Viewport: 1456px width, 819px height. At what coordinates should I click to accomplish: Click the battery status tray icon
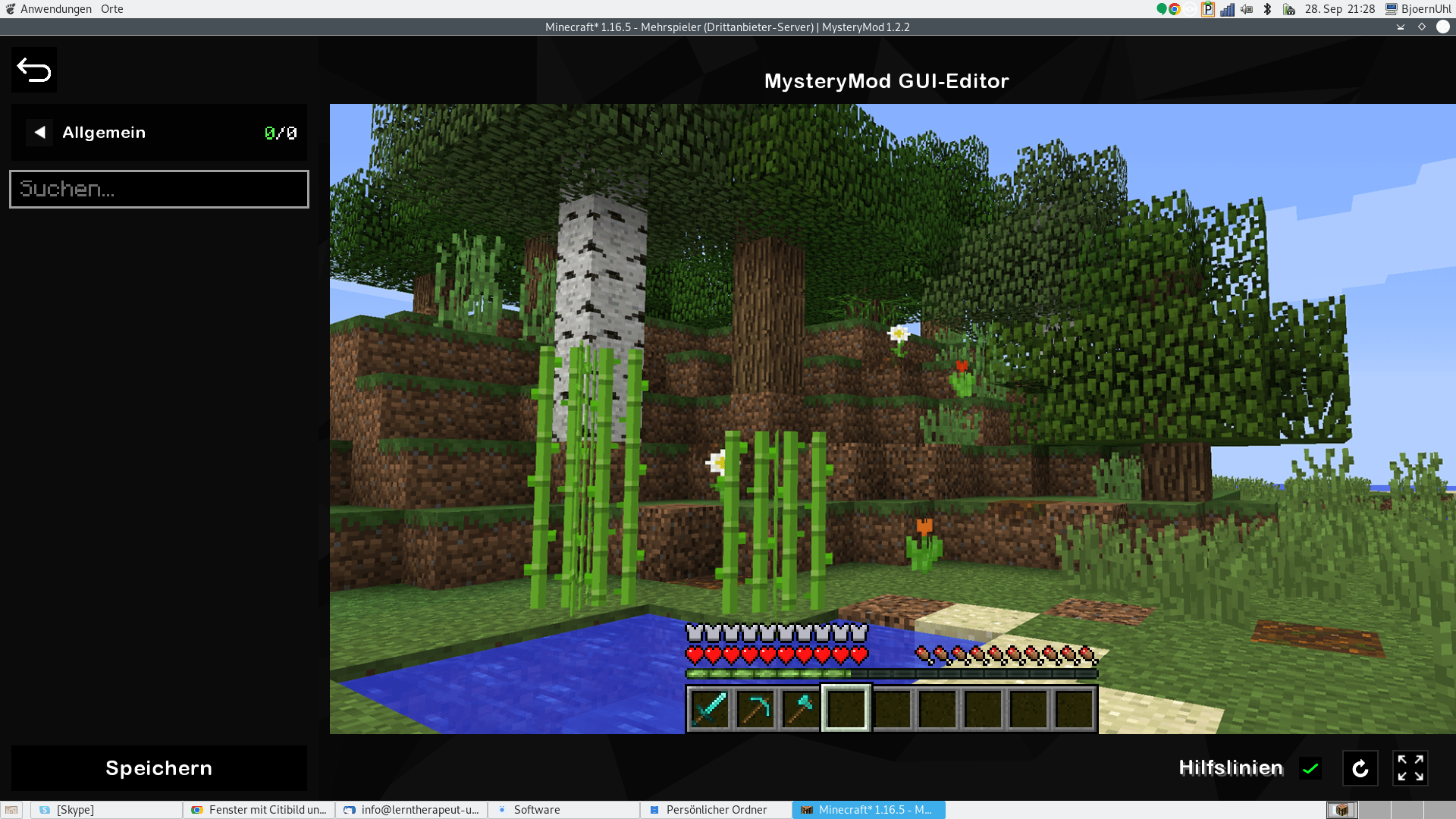point(1289,9)
